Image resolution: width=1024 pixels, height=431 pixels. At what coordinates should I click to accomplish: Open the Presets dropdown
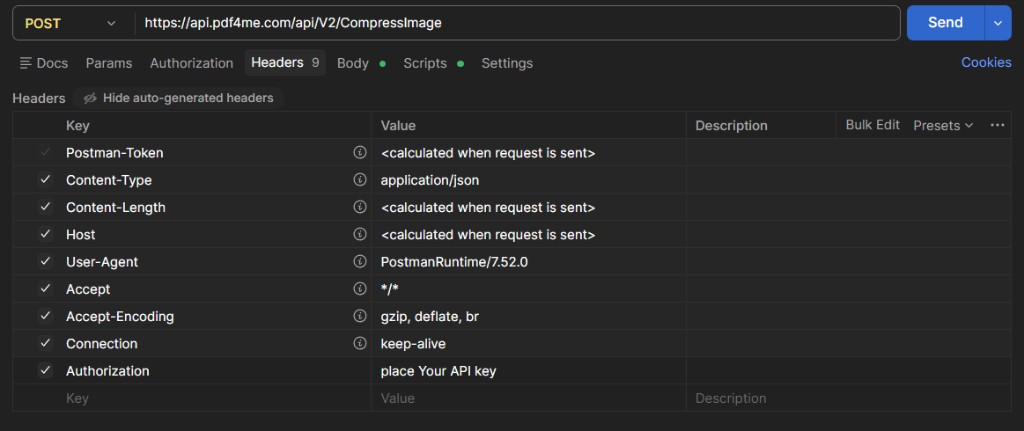pyautogui.click(x=943, y=125)
